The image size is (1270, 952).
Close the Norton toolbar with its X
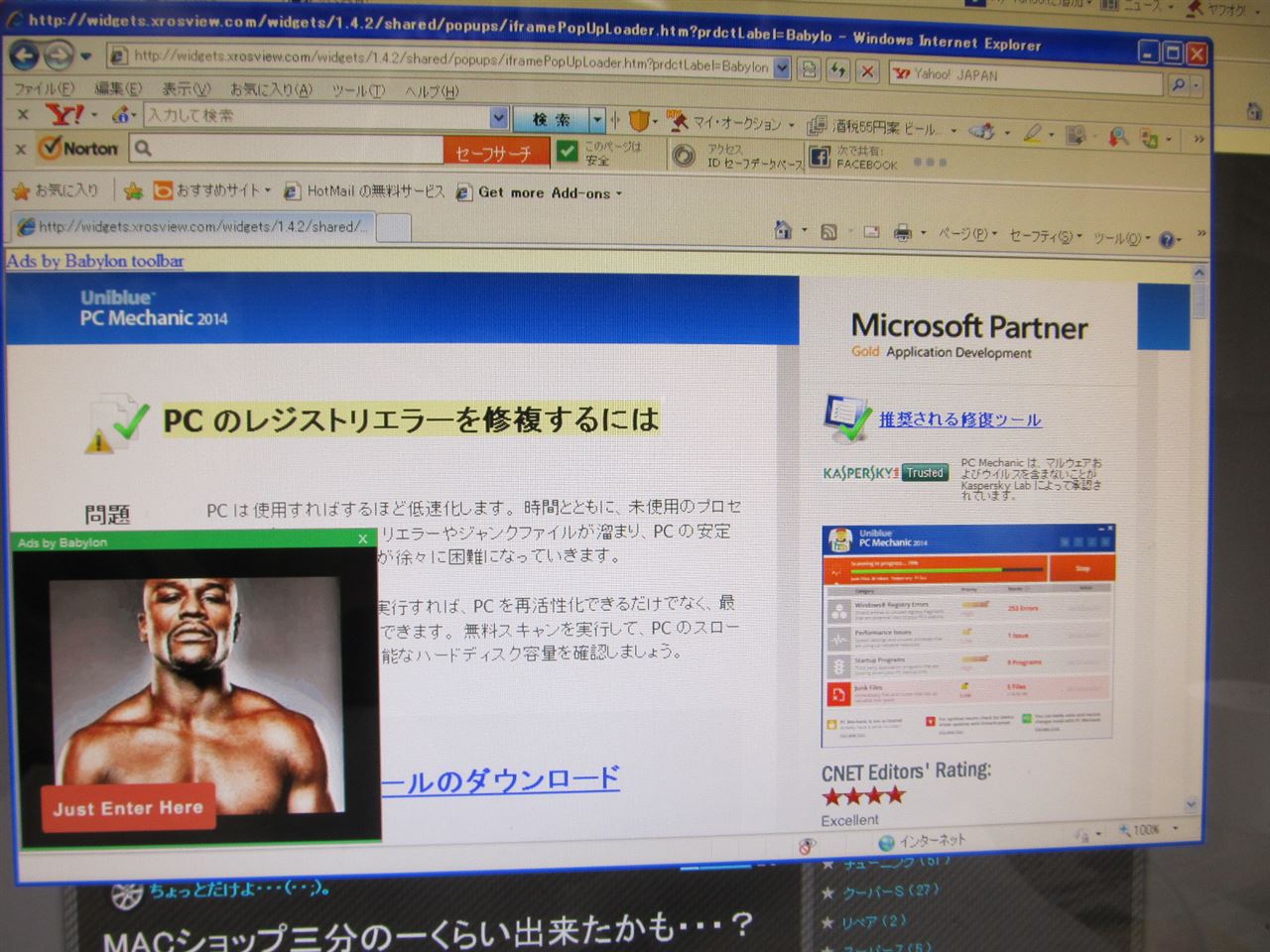click(x=20, y=149)
